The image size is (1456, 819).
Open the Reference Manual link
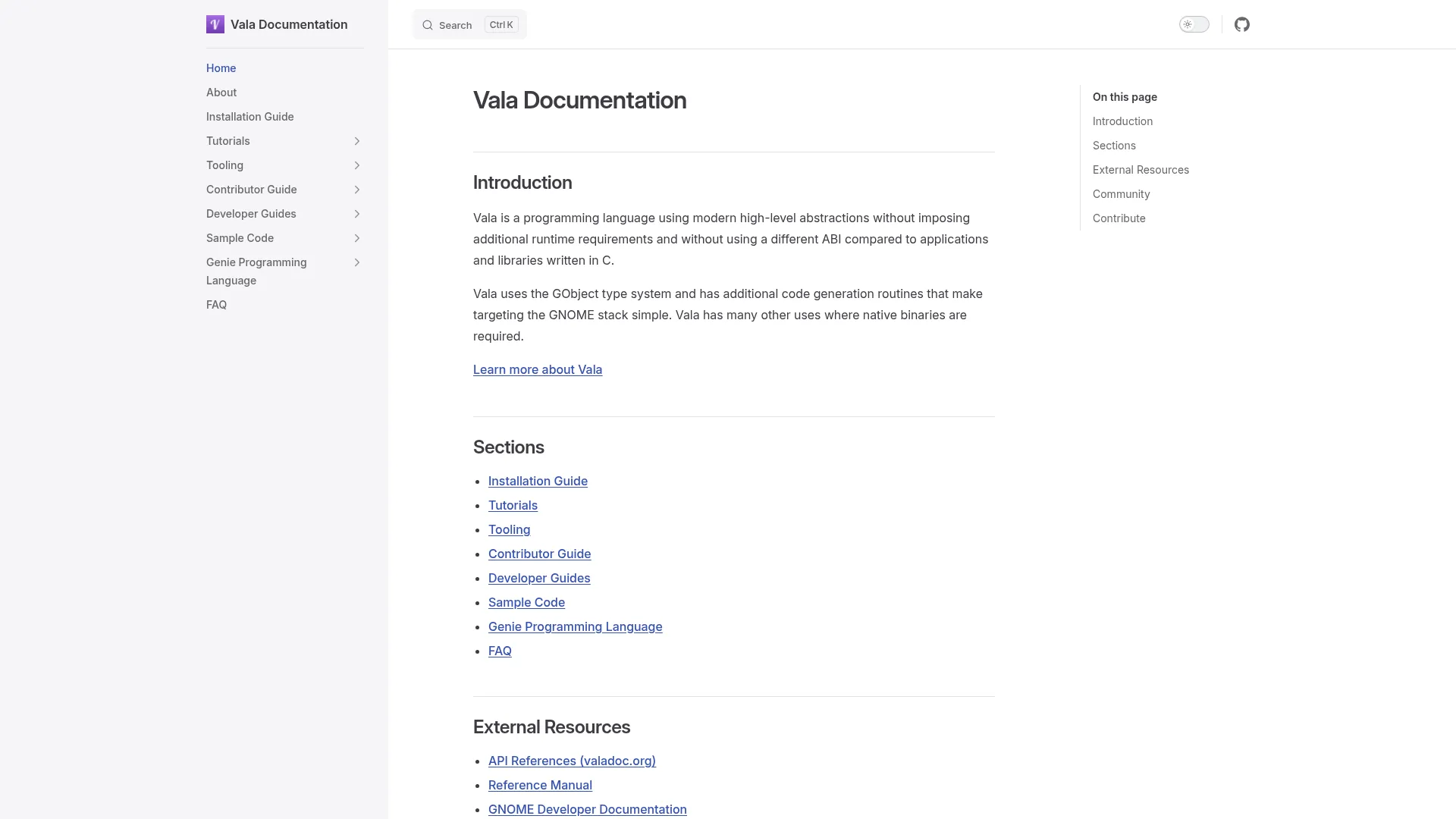(x=540, y=785)
